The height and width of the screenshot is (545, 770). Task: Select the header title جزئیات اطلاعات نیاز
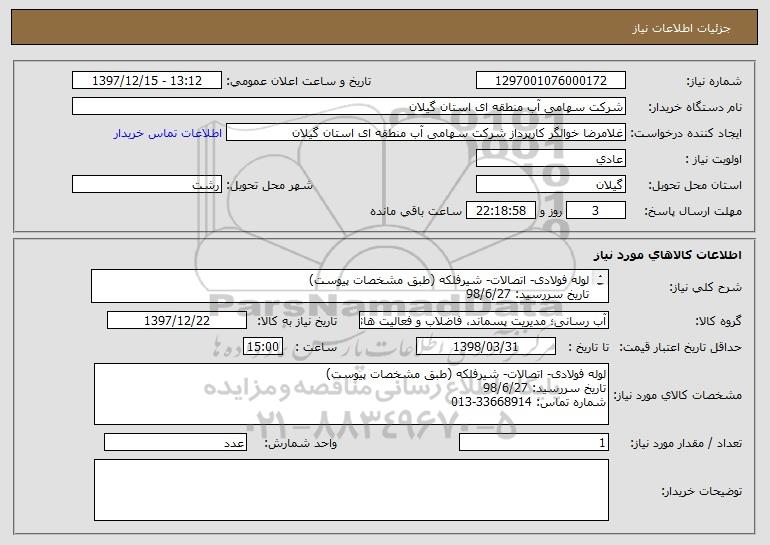681,28
